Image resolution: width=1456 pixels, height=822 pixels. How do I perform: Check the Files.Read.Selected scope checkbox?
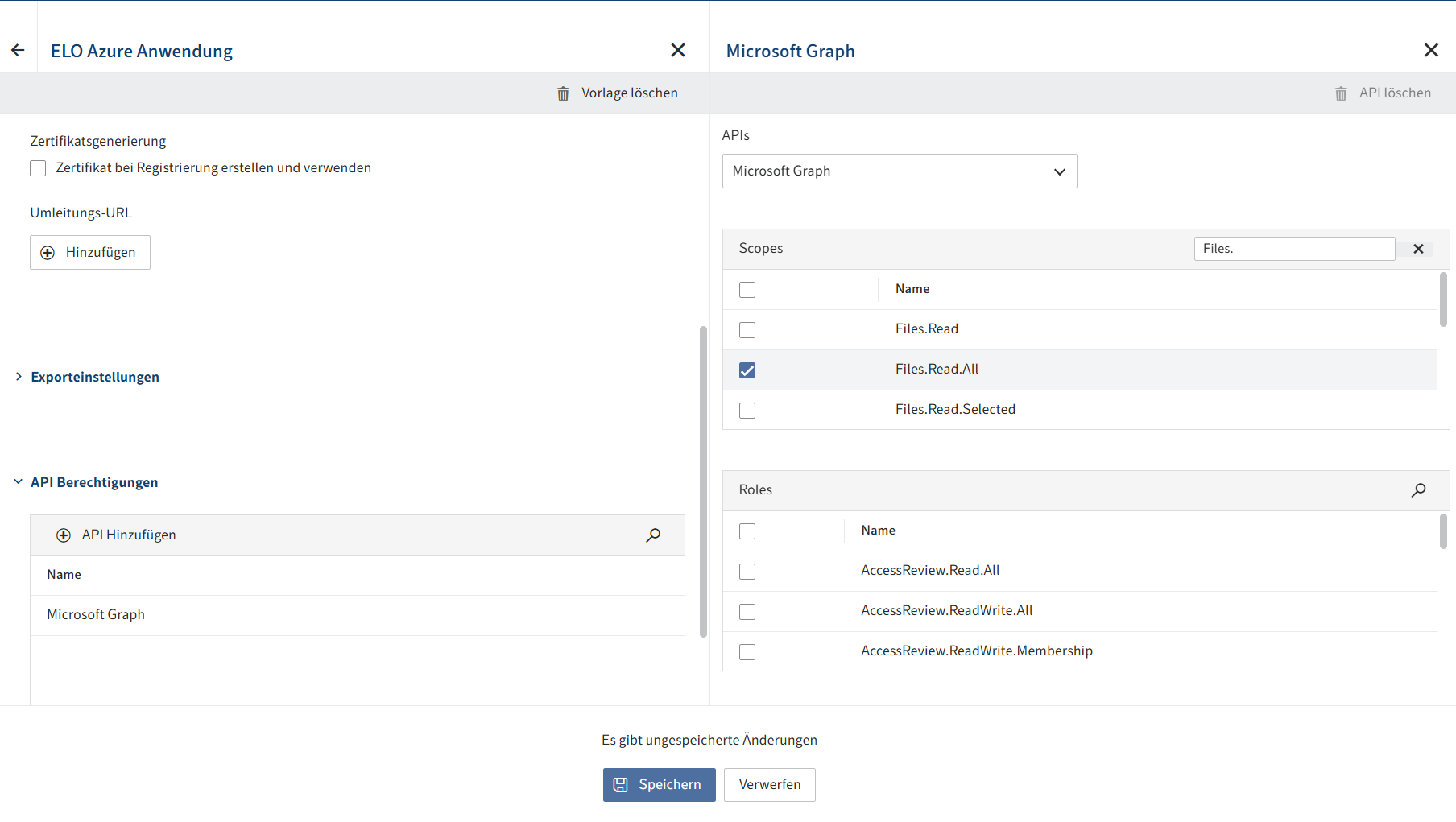[x=747, y=411]
